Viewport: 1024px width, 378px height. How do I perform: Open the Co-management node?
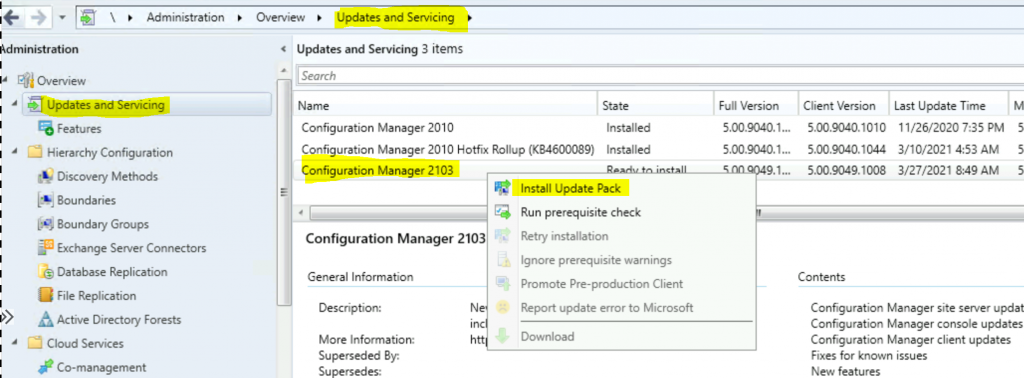coord(101,367)
